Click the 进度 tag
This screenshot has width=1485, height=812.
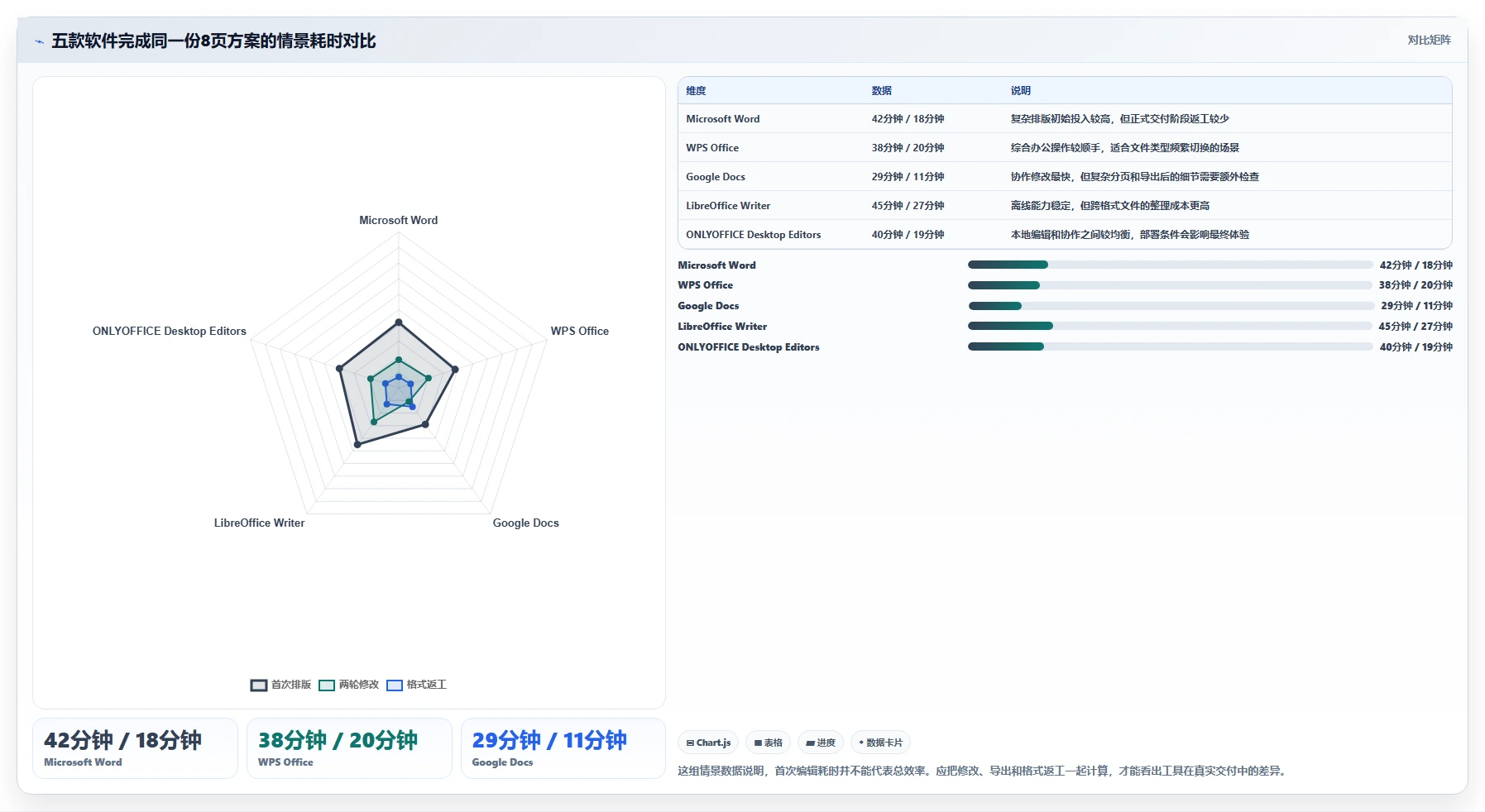[x=821, y=743]
